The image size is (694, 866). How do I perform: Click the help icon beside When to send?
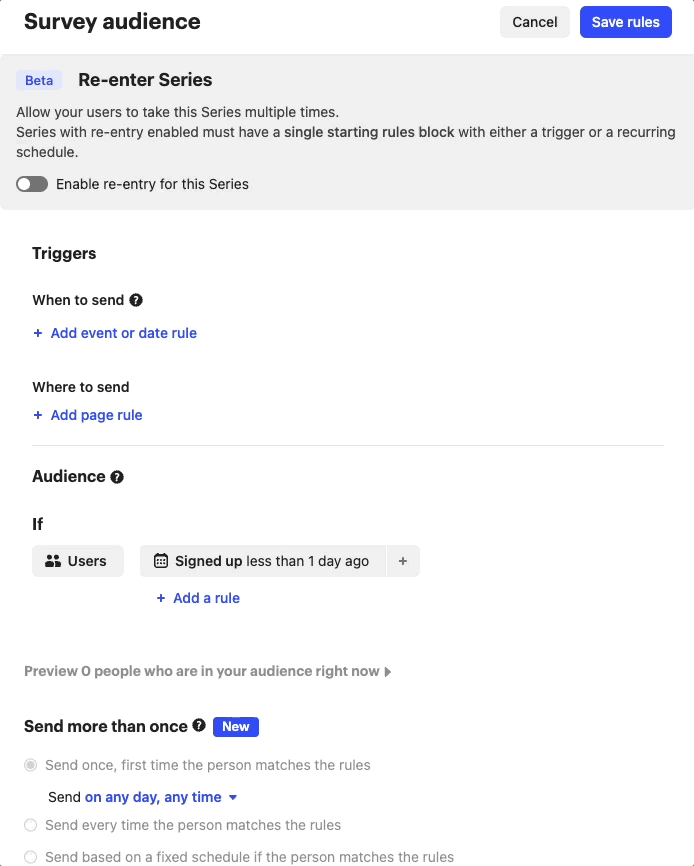pos(136,300)
